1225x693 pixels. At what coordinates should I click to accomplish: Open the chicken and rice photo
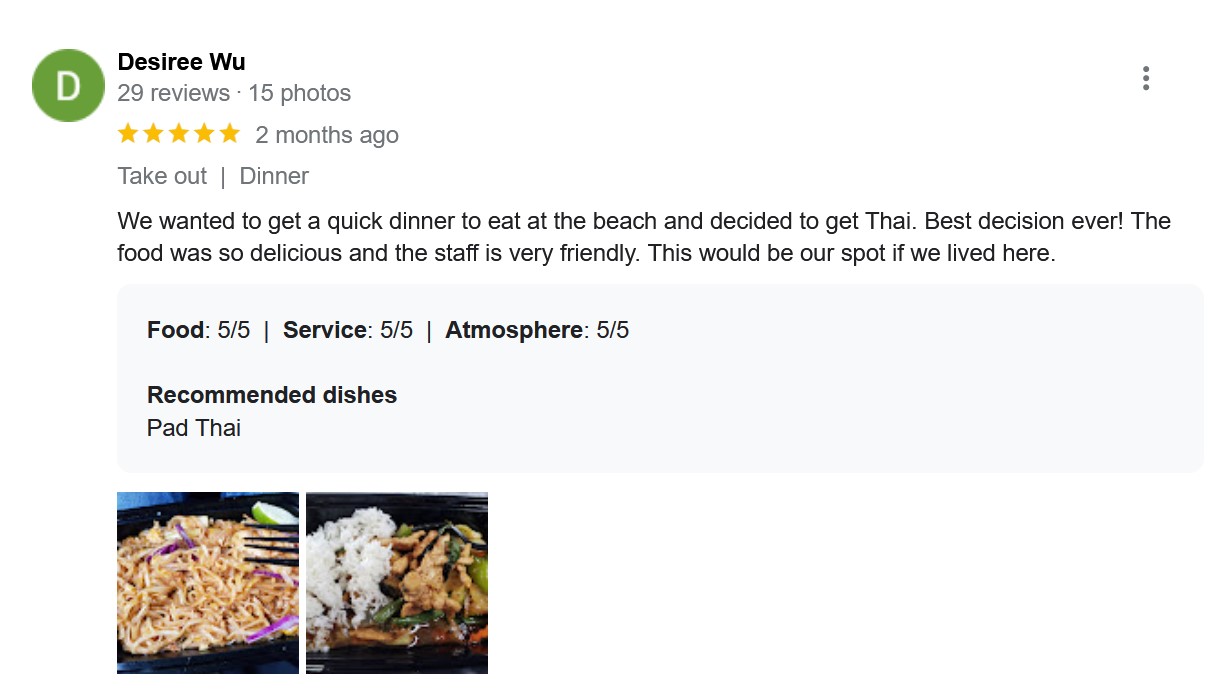pos(397,582)
